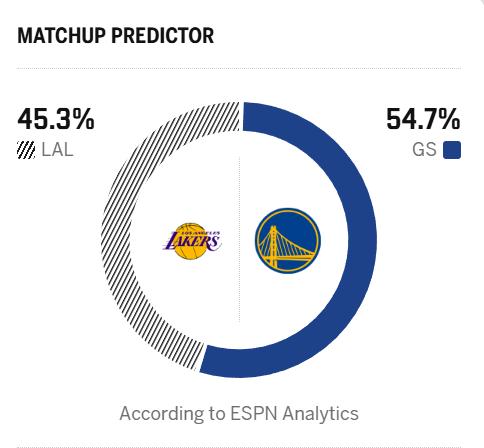Click the 54.7% Warriors win probability
The image size is (484, 448).
[423, 119]
